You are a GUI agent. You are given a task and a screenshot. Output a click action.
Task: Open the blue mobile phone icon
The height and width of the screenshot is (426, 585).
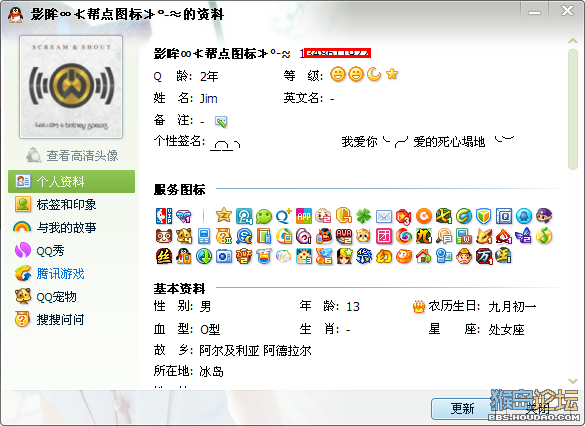coord(204,236)
